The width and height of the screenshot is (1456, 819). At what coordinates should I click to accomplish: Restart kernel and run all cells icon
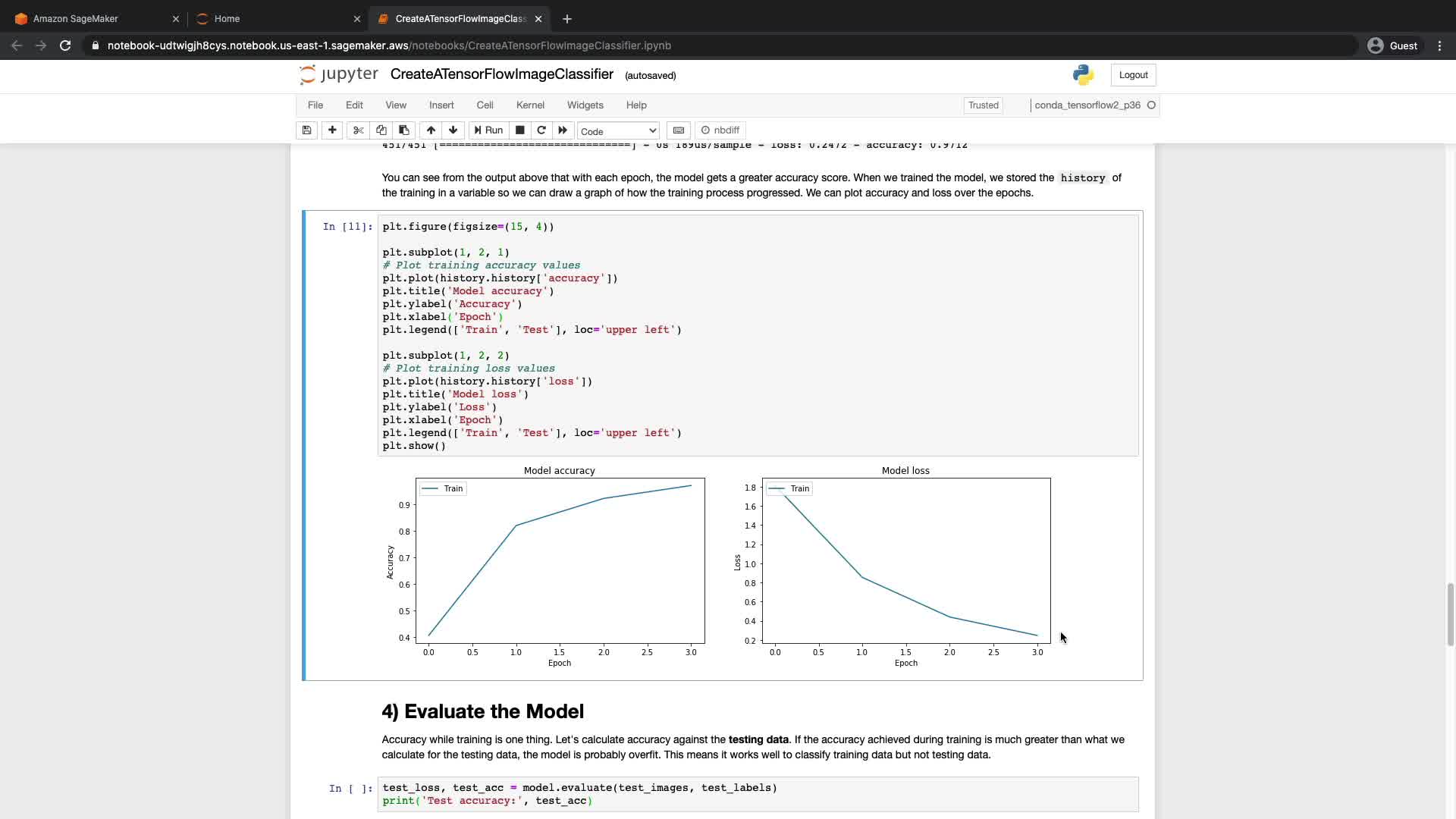[563, 130]
